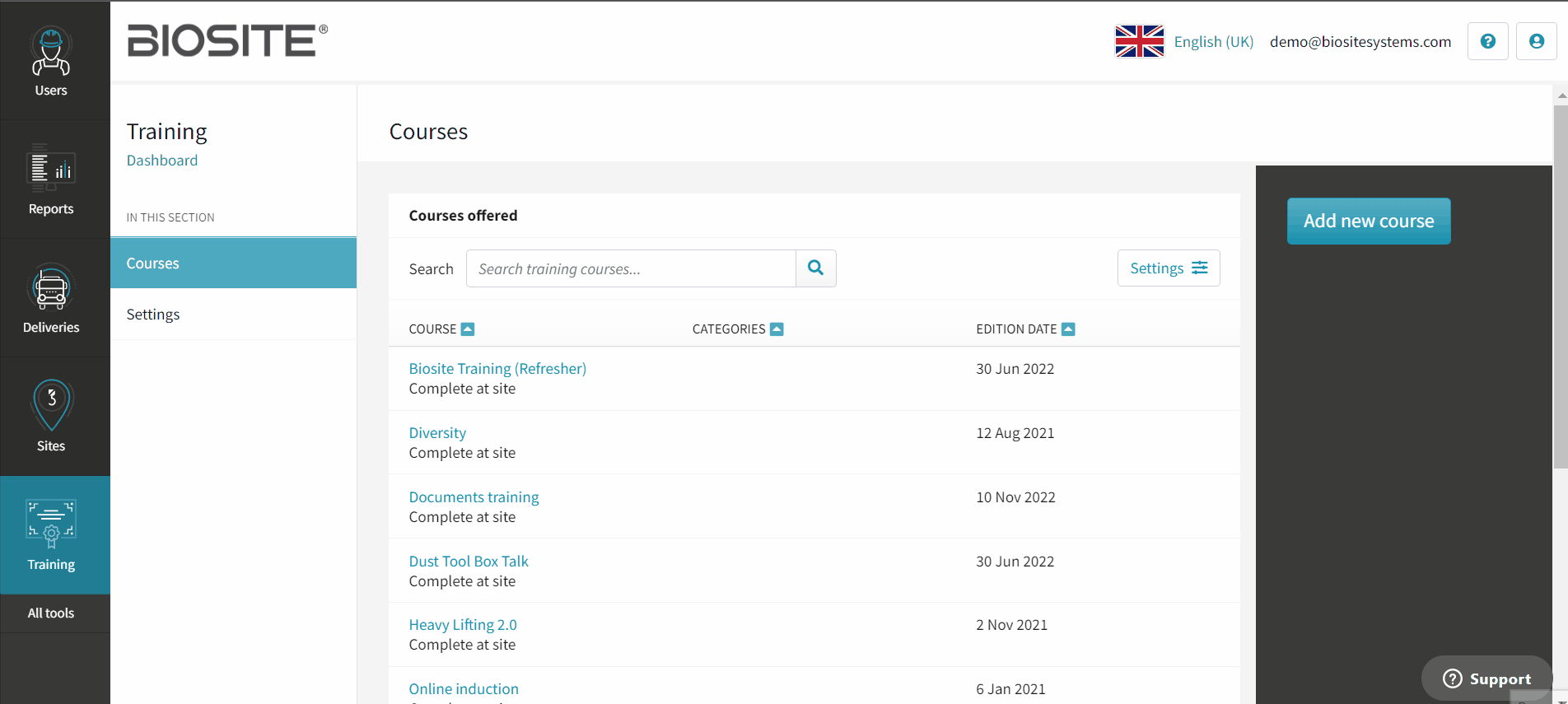Sort by EDITION DATE column arrow
Screen dimensions: 1568x704
1068,329
